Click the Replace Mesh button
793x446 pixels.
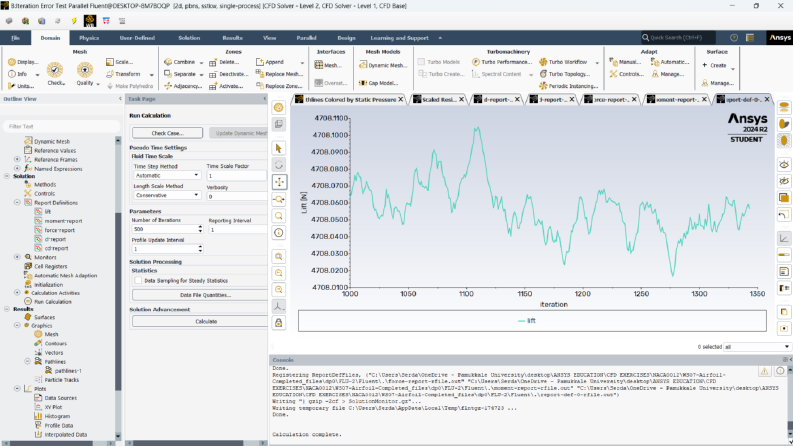pyautogui.click(x=280, y=74)
